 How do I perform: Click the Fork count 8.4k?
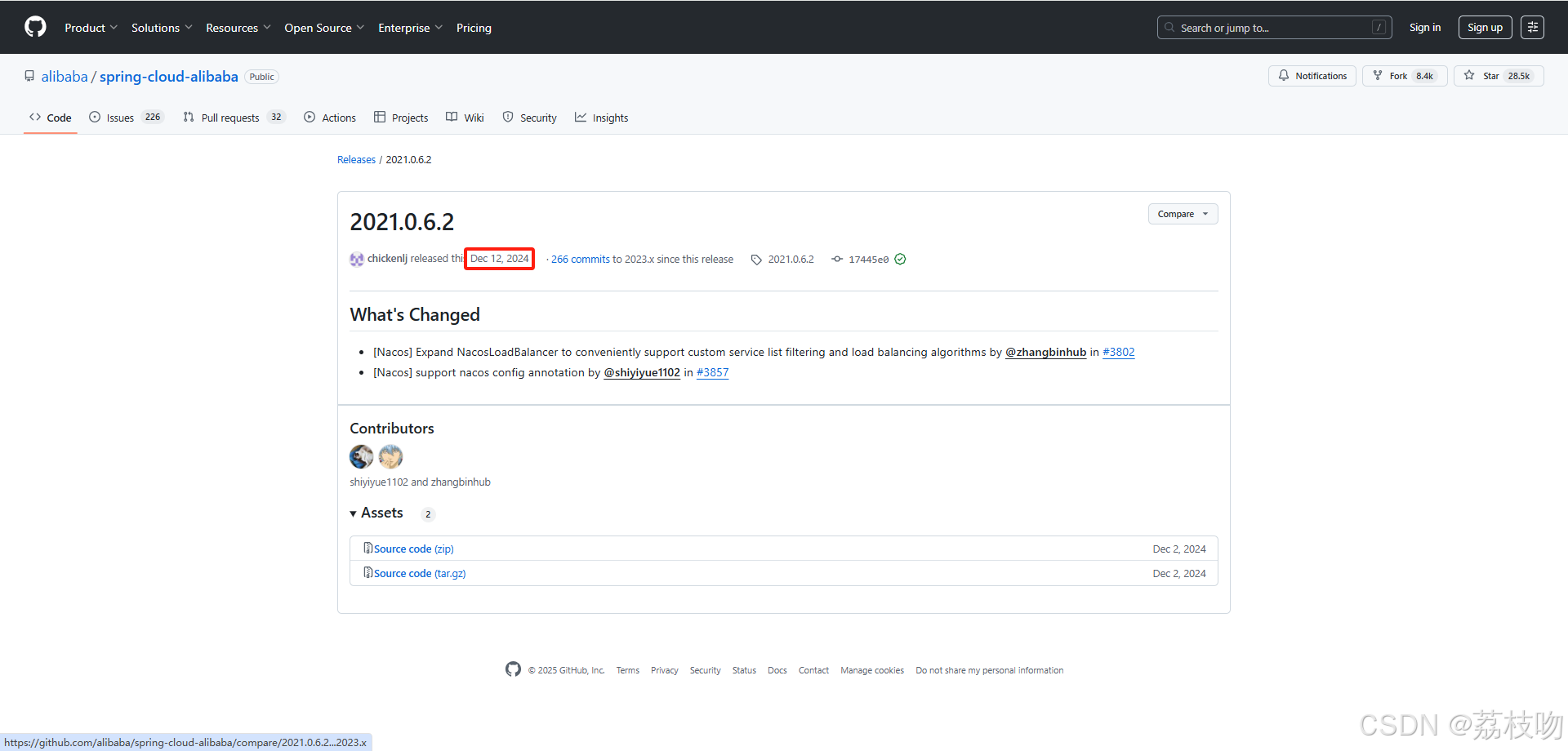click(x=1425, y=76)
